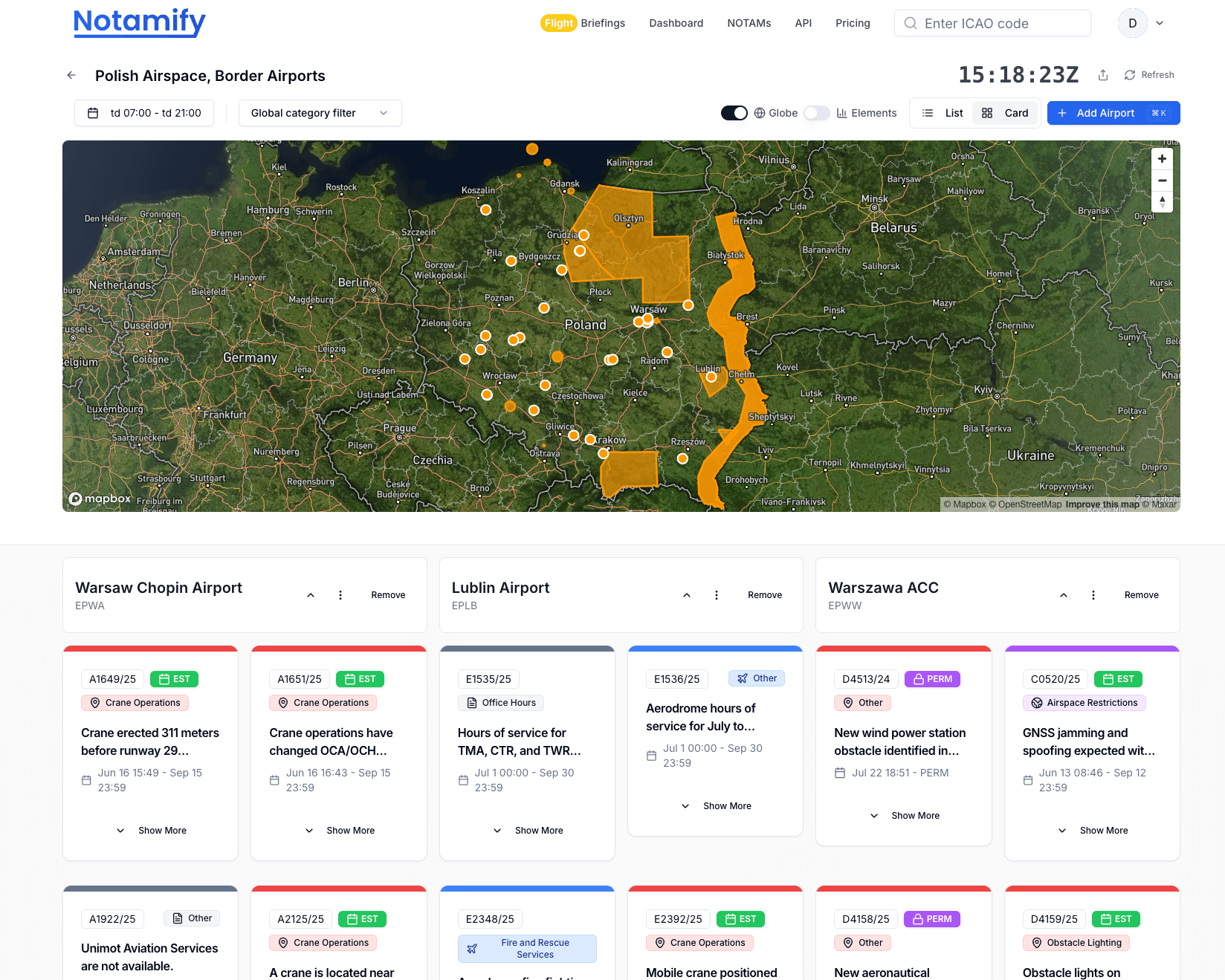The image size is (1225, 980).
Task: Click the compass bearing reset control on the map
Action: coord(1162,201)
